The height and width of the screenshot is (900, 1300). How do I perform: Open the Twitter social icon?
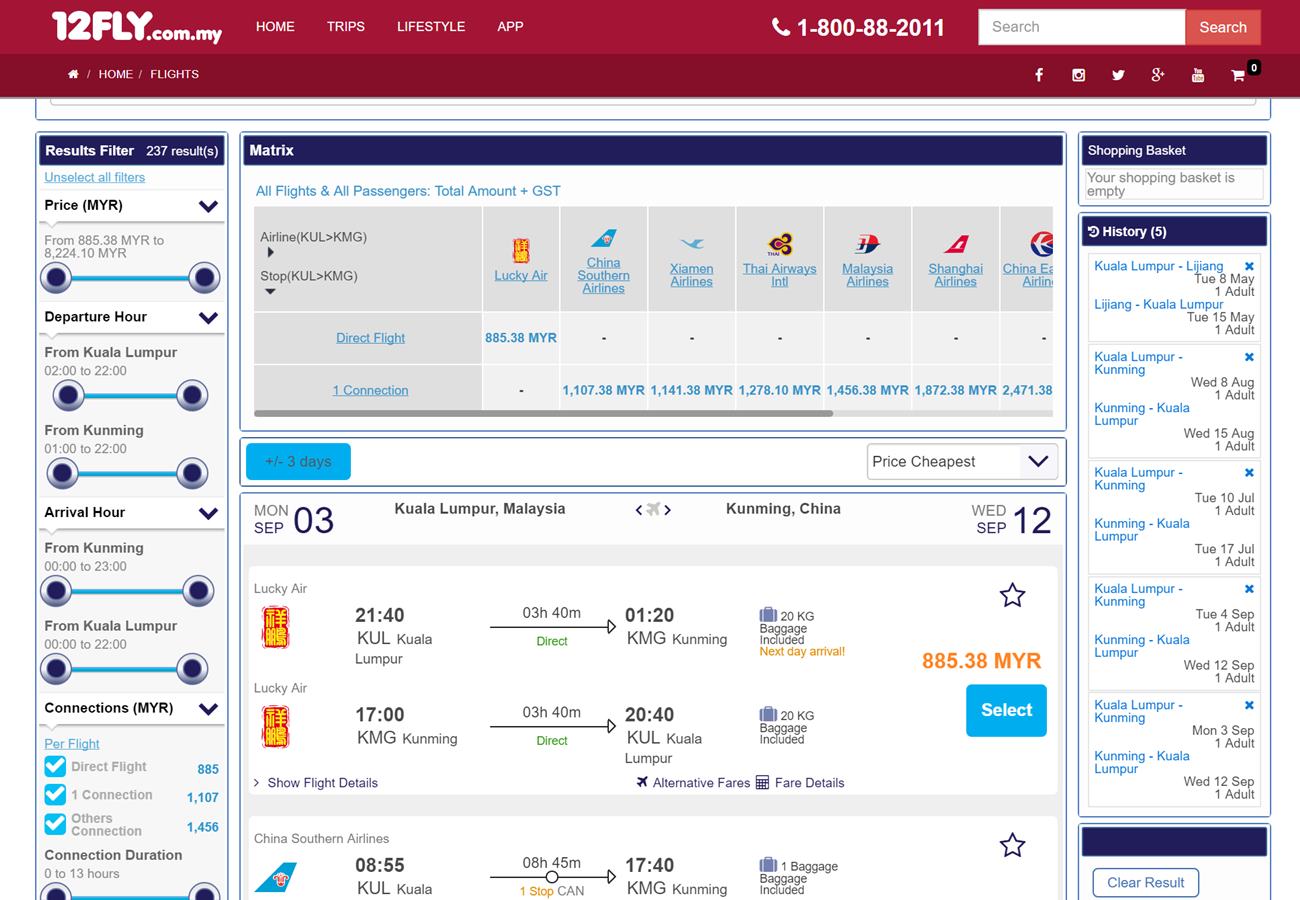click(1118, 75)
